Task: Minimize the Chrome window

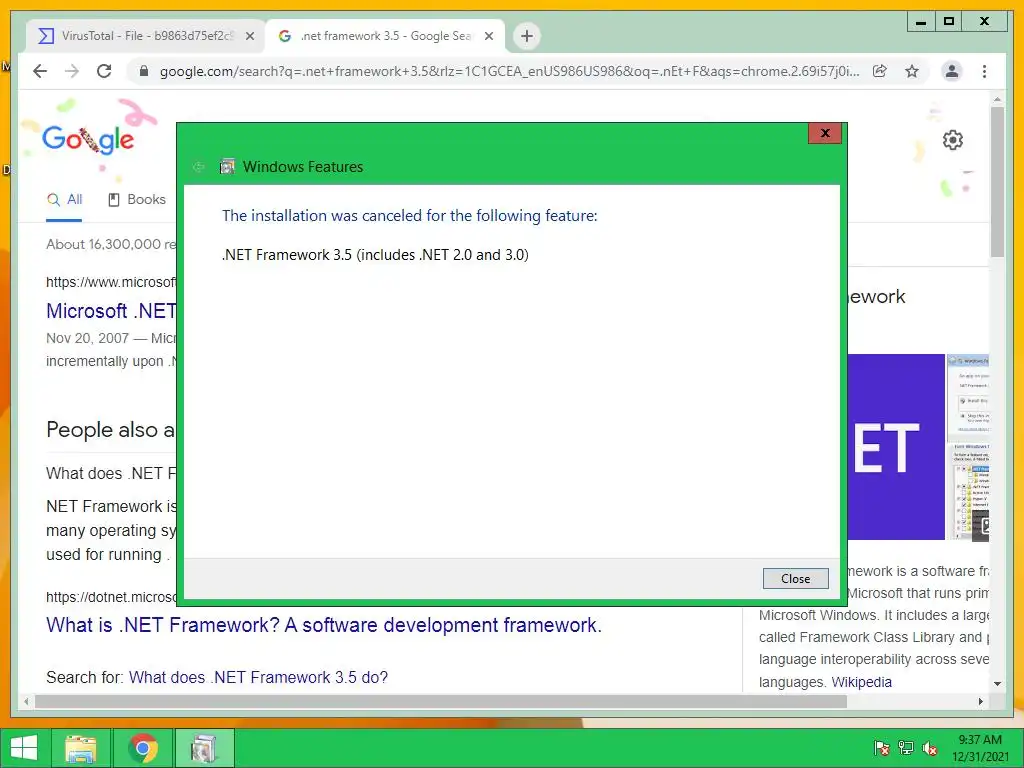Action: (921, 22)
